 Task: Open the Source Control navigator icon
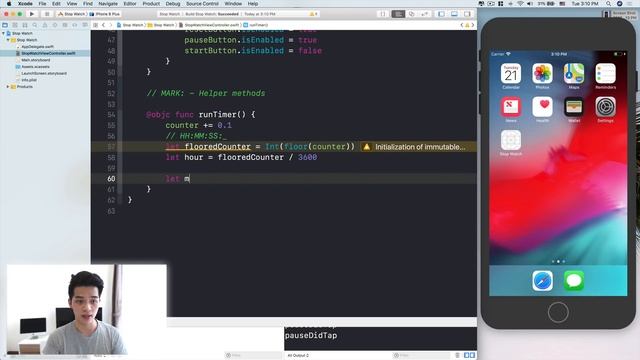click(15, 25)
